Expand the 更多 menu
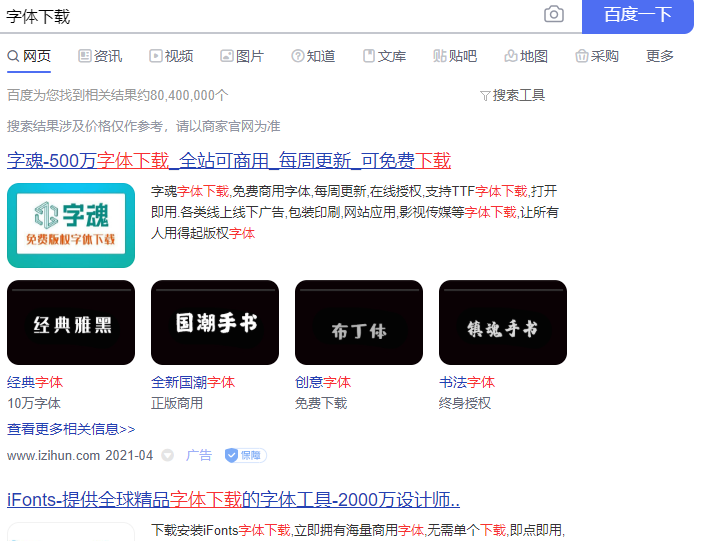 pos(660,56)
